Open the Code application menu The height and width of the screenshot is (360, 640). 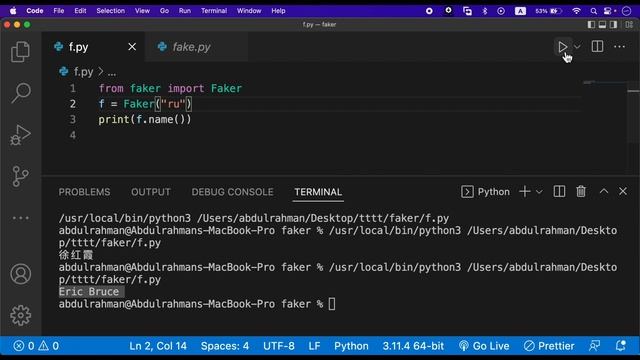pyautogui.click(x=35, y=11)
